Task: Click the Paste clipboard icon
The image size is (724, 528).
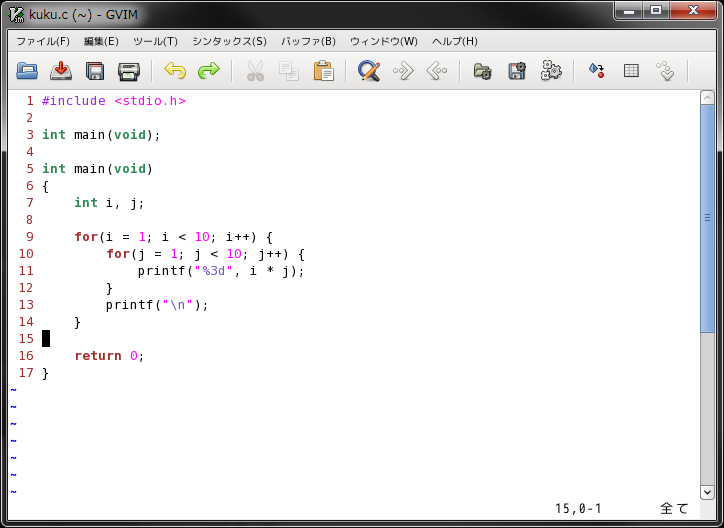Action: click(323, 71)
